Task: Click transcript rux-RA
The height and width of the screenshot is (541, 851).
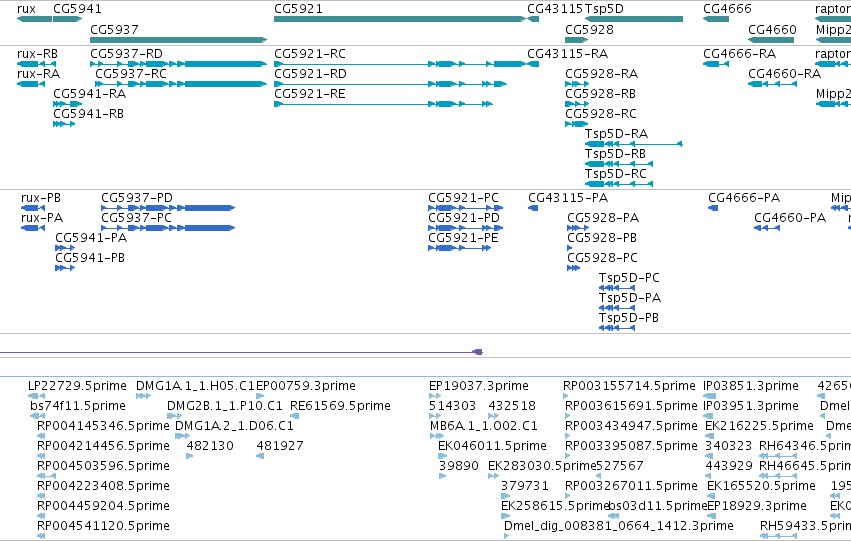Action: (31, 84)
